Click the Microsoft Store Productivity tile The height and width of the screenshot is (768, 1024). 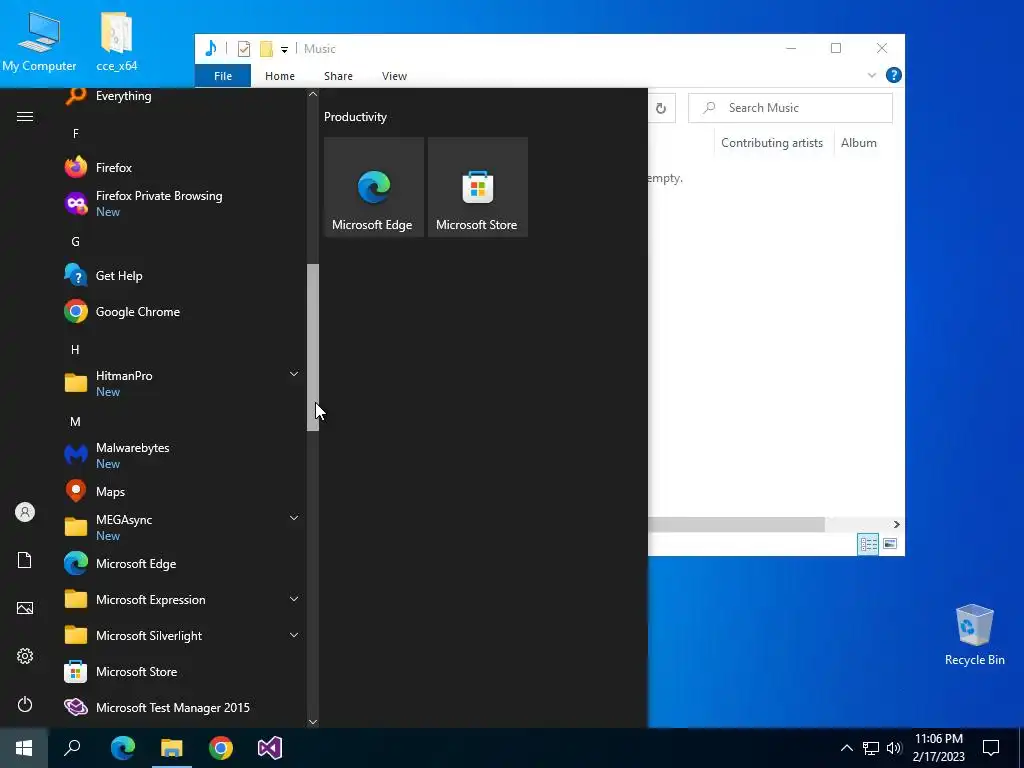(477, 187)
